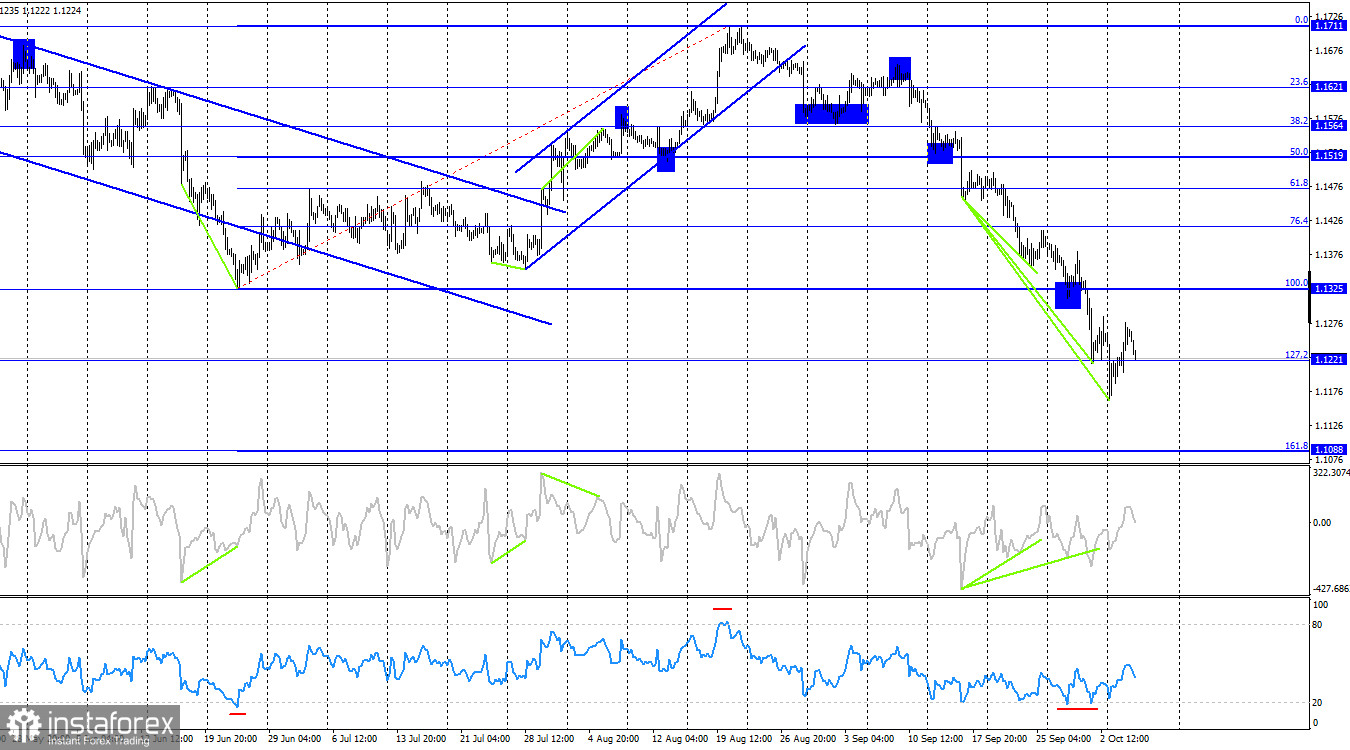Viewport: 1350px width, 750px height.
Task: Click the 26 Aug 20:00 date label
Action: click(x=808, y=739)
